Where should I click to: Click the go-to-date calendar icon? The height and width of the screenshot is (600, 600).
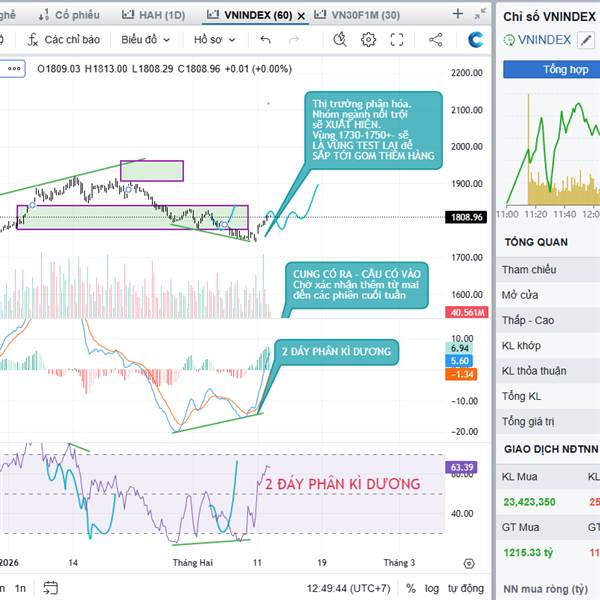coord(51,588)
